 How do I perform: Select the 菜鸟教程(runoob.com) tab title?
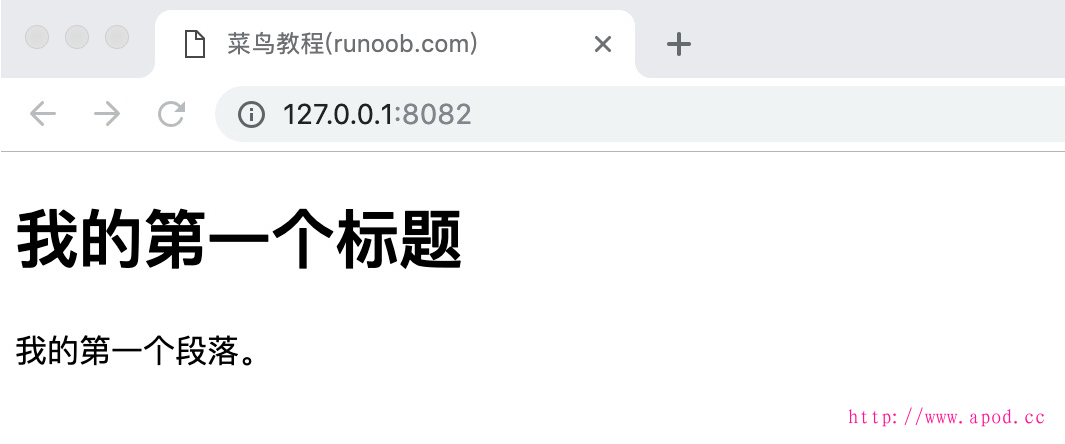pos(353,45)
